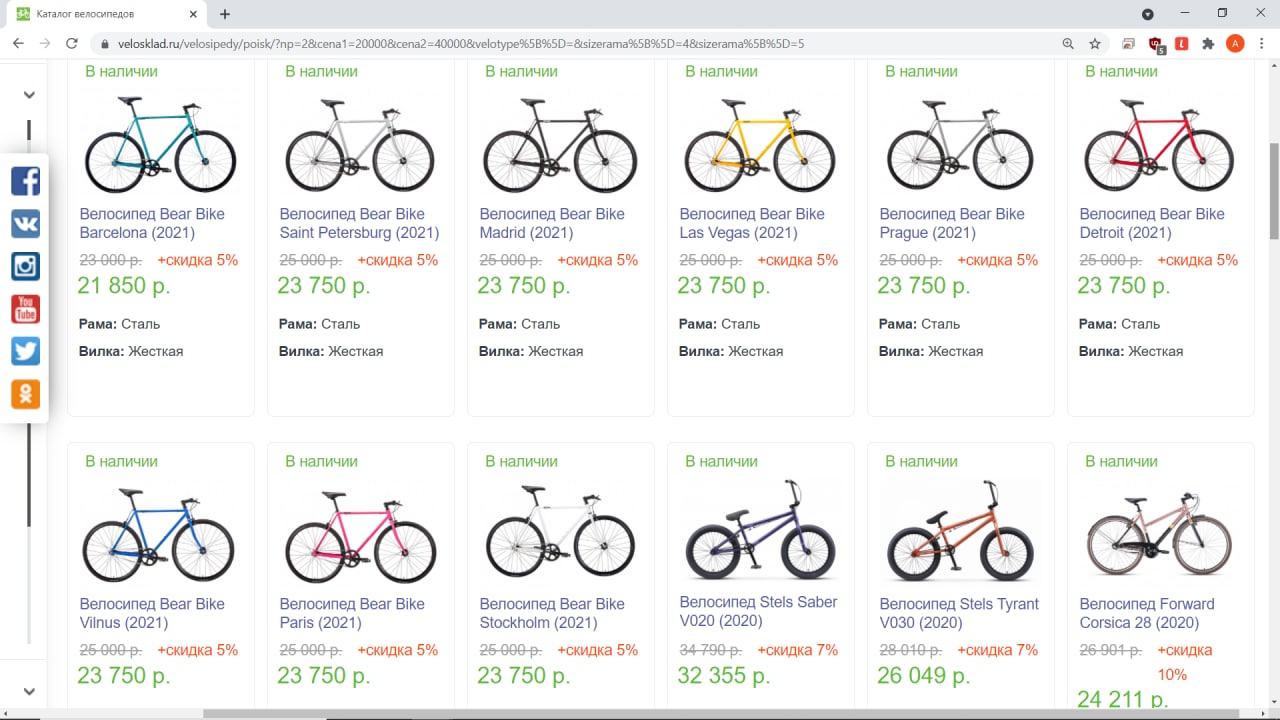Click the black Madrid bike photo

point(560,145)
